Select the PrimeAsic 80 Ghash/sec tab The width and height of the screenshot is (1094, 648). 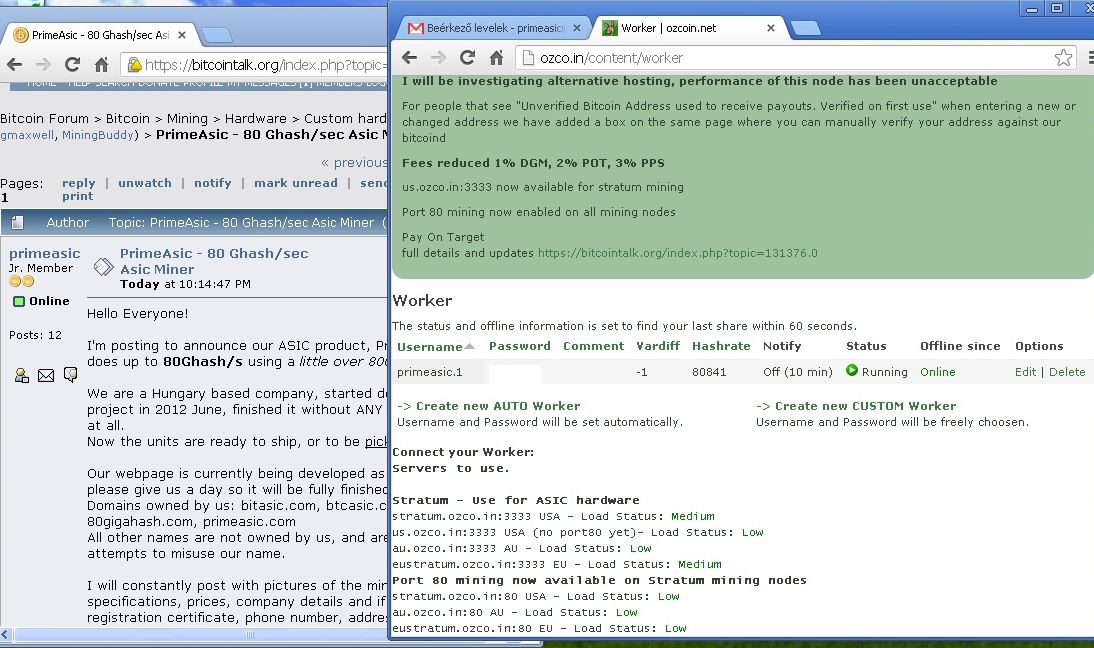(98, 35)
